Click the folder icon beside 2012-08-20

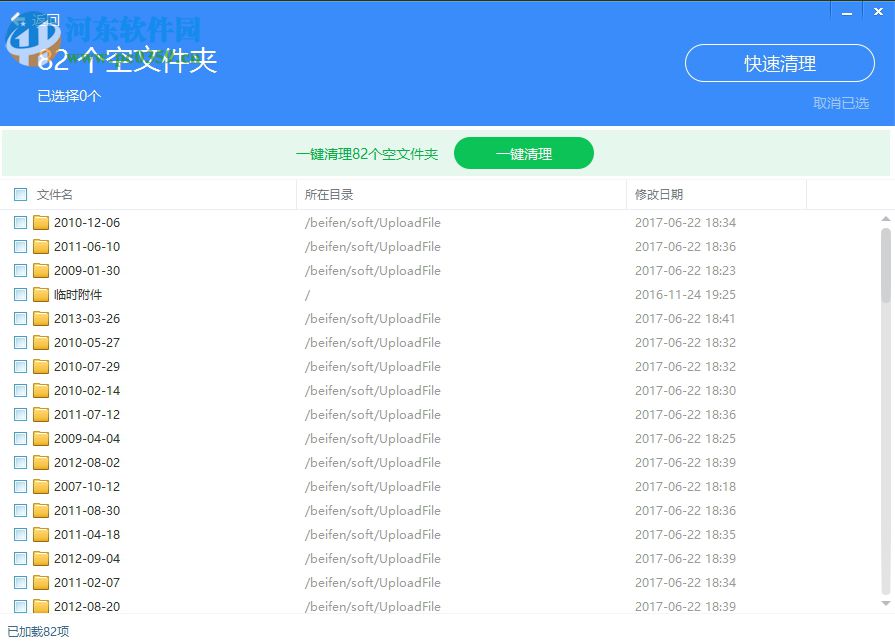pos(40,606)
